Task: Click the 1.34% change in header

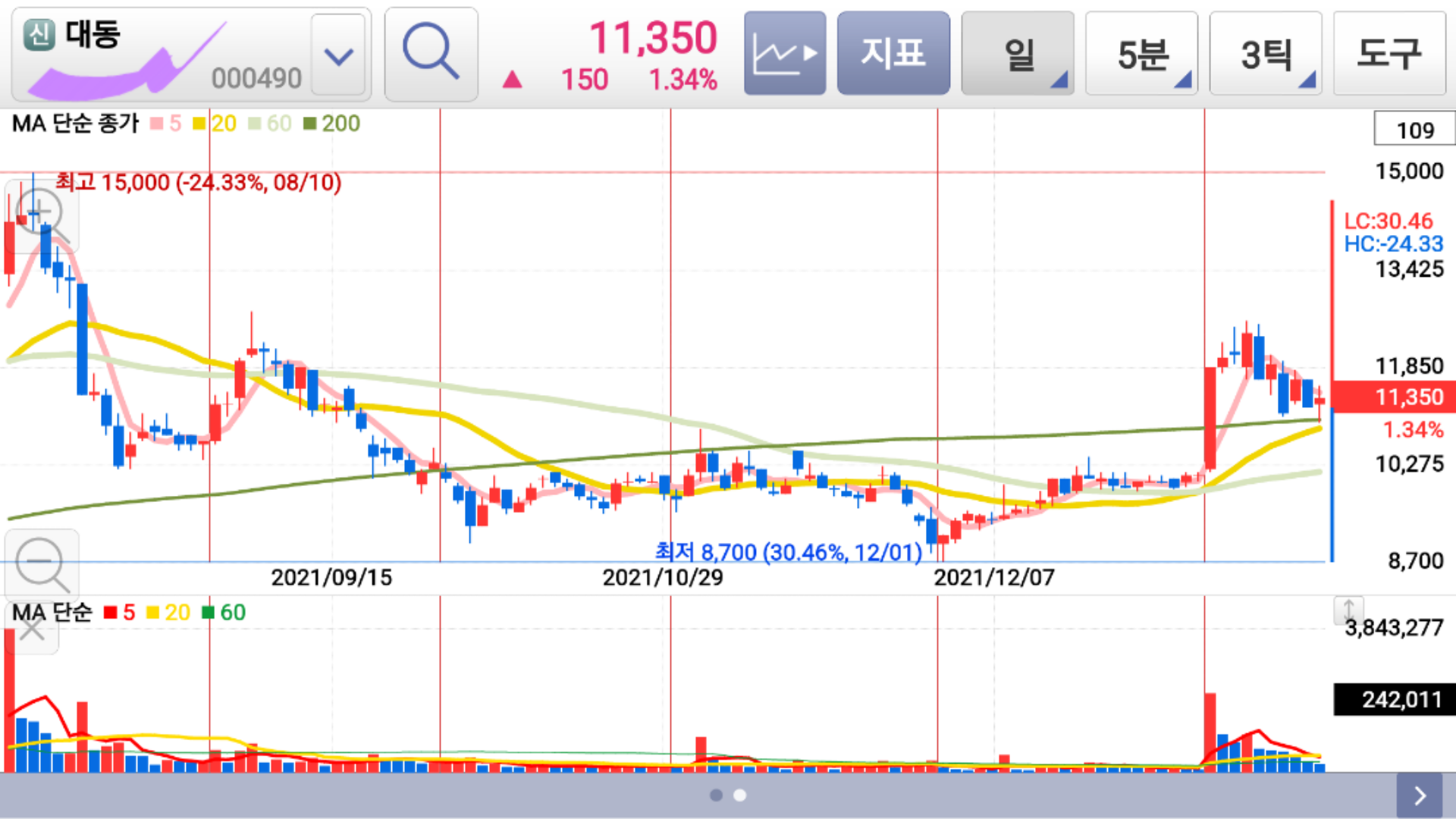Action: [x=683, y=80]
